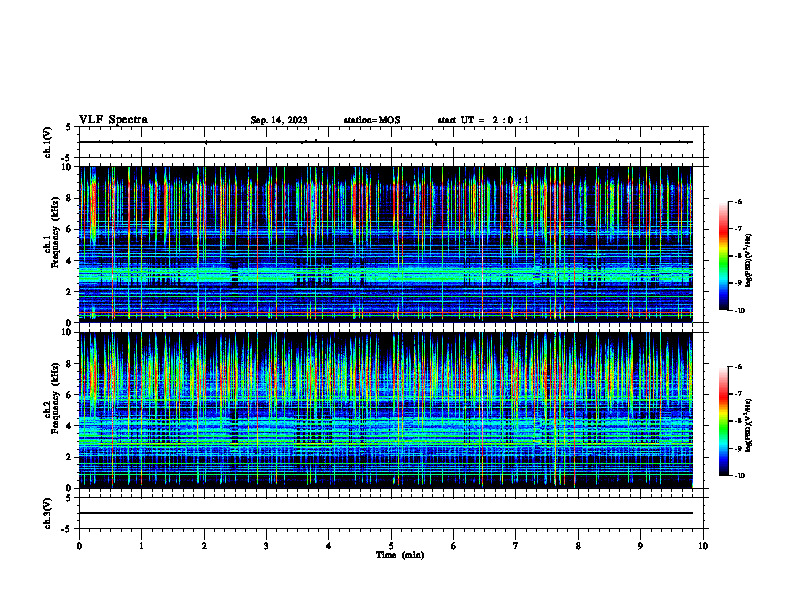Click the ch.1 frequency tick label "10"

[68, 167]
